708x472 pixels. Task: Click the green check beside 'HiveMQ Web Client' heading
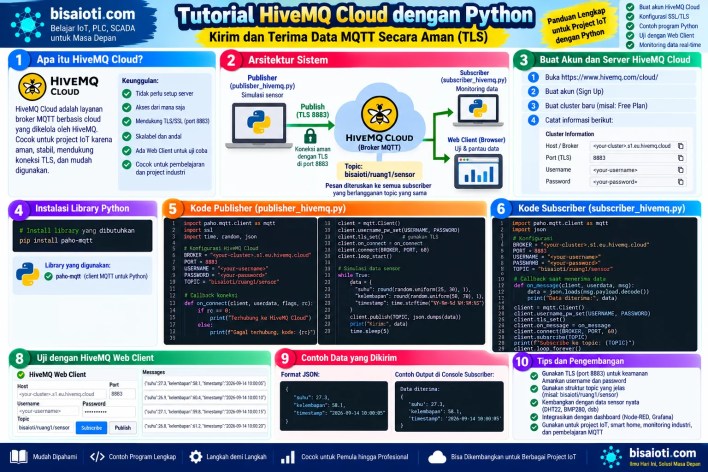click(x=21, y=374)
